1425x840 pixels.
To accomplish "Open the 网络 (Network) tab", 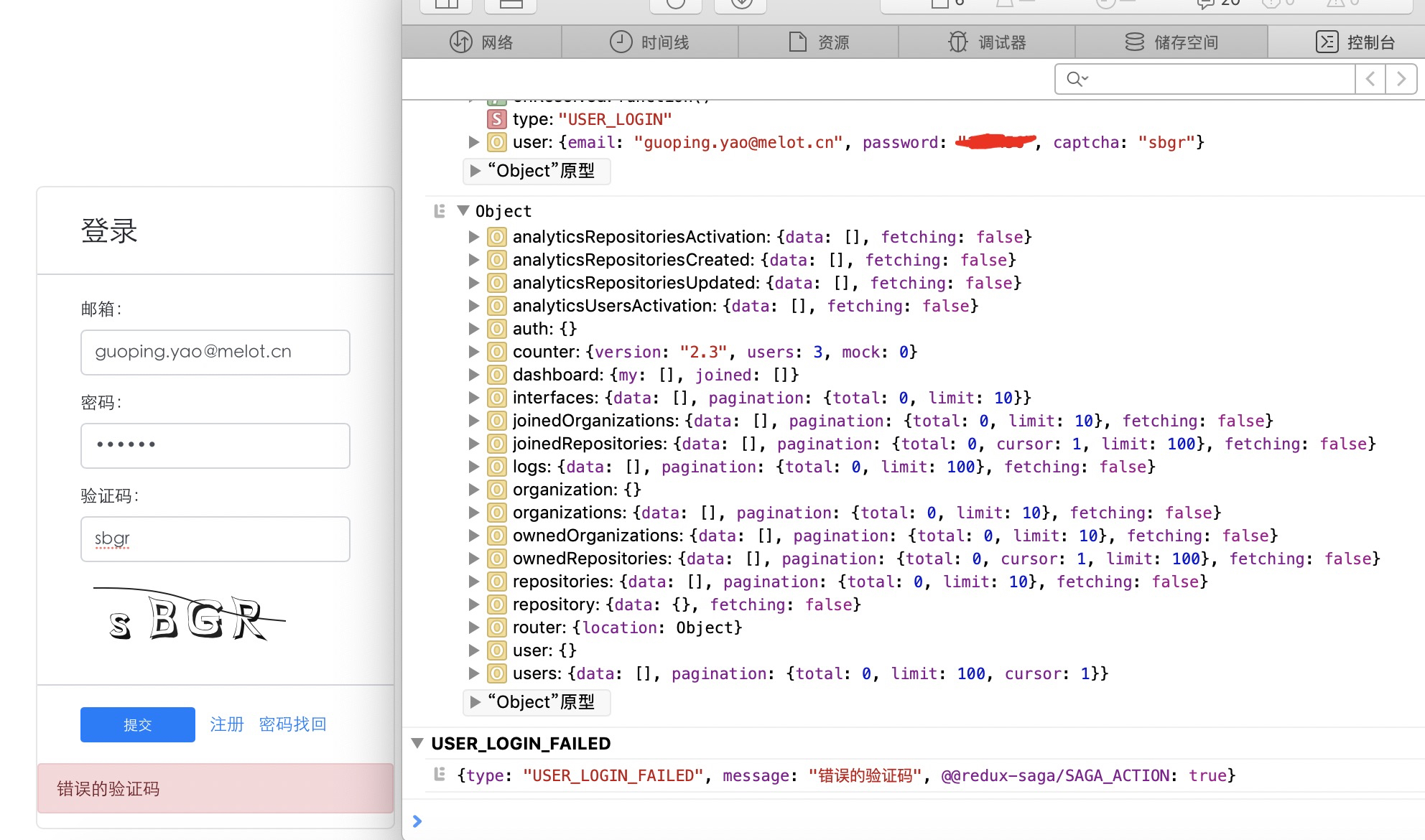I will 481,42.
